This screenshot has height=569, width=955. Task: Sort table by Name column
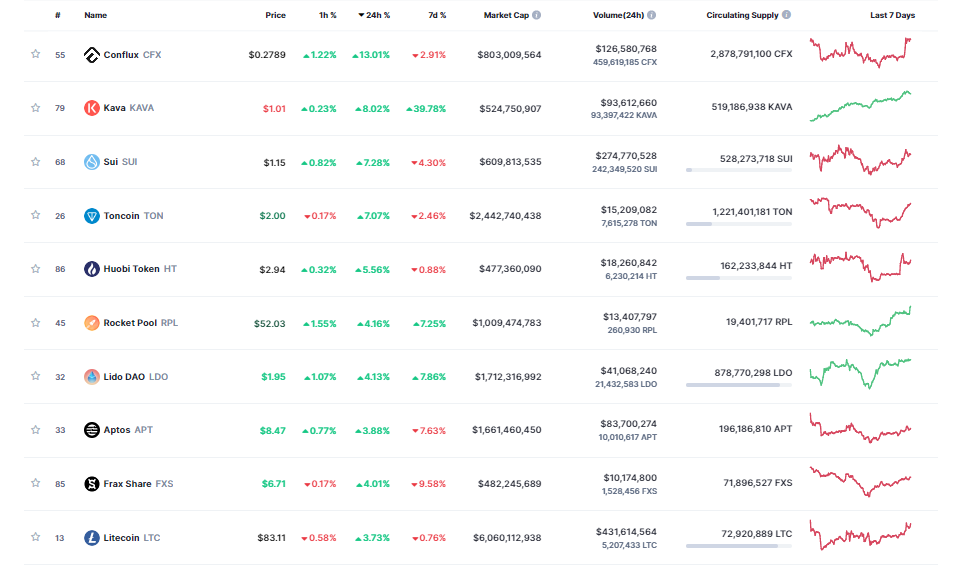(96, 15)
